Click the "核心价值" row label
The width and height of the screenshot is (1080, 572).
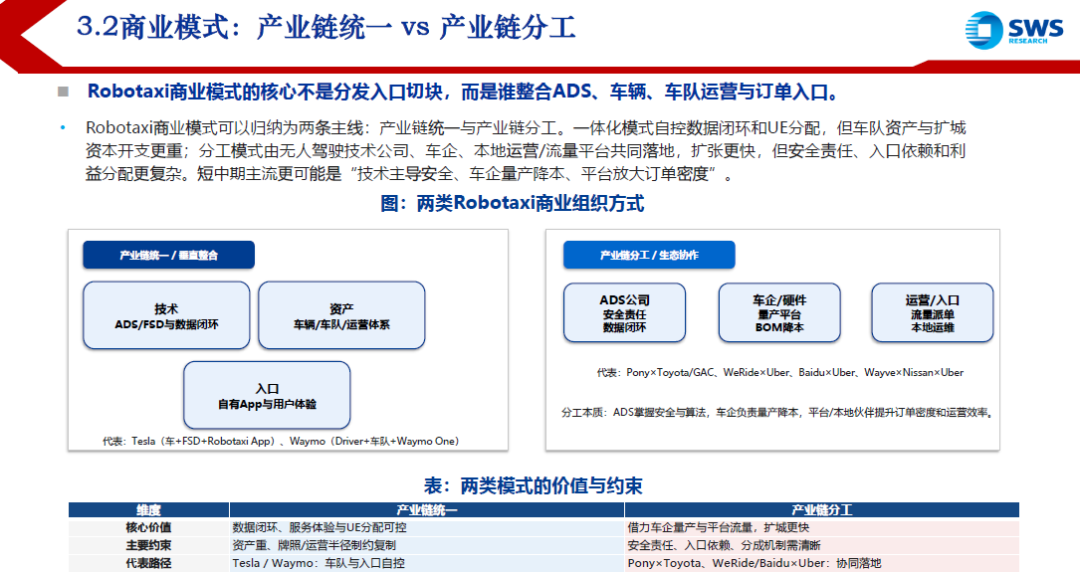coord(149,528)
